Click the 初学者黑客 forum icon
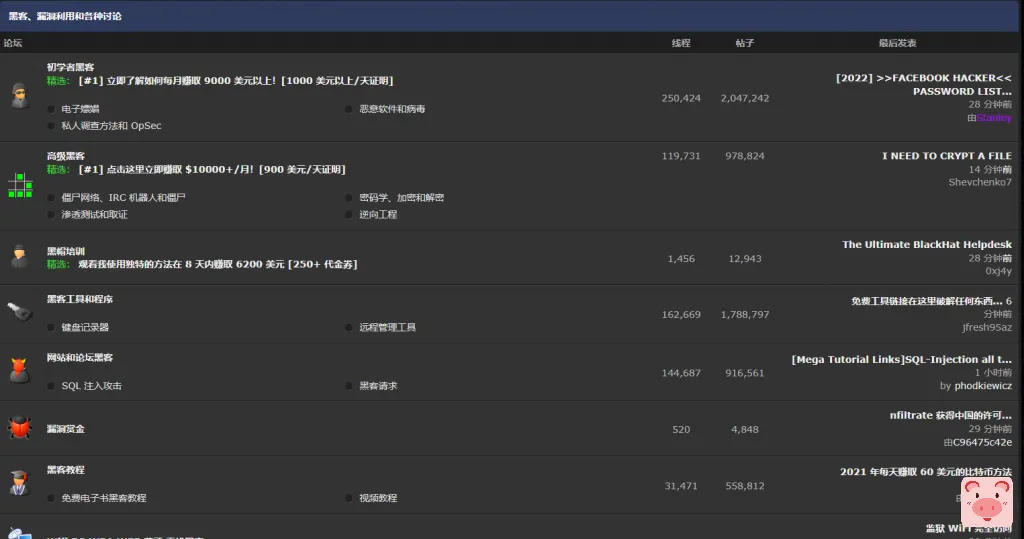Viewport: 1024px width, 539px height. 20,96
